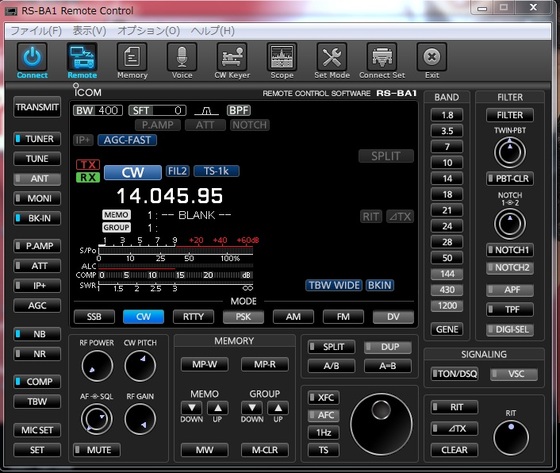Toggle the ATT attenuator button in the left column

click(37, 265)
